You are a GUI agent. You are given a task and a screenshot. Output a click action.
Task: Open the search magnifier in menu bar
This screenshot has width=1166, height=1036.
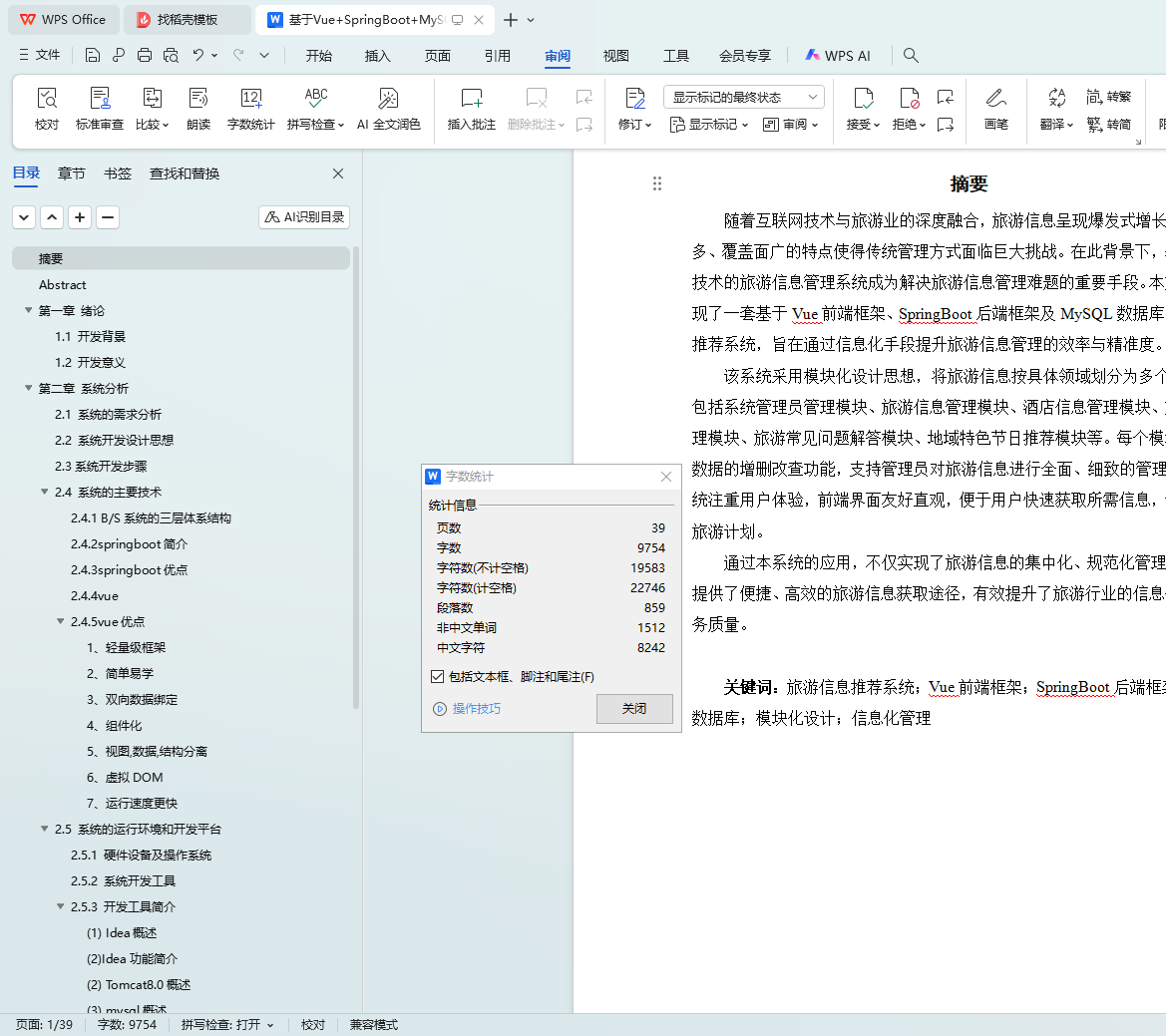click(x=911, y=55)
